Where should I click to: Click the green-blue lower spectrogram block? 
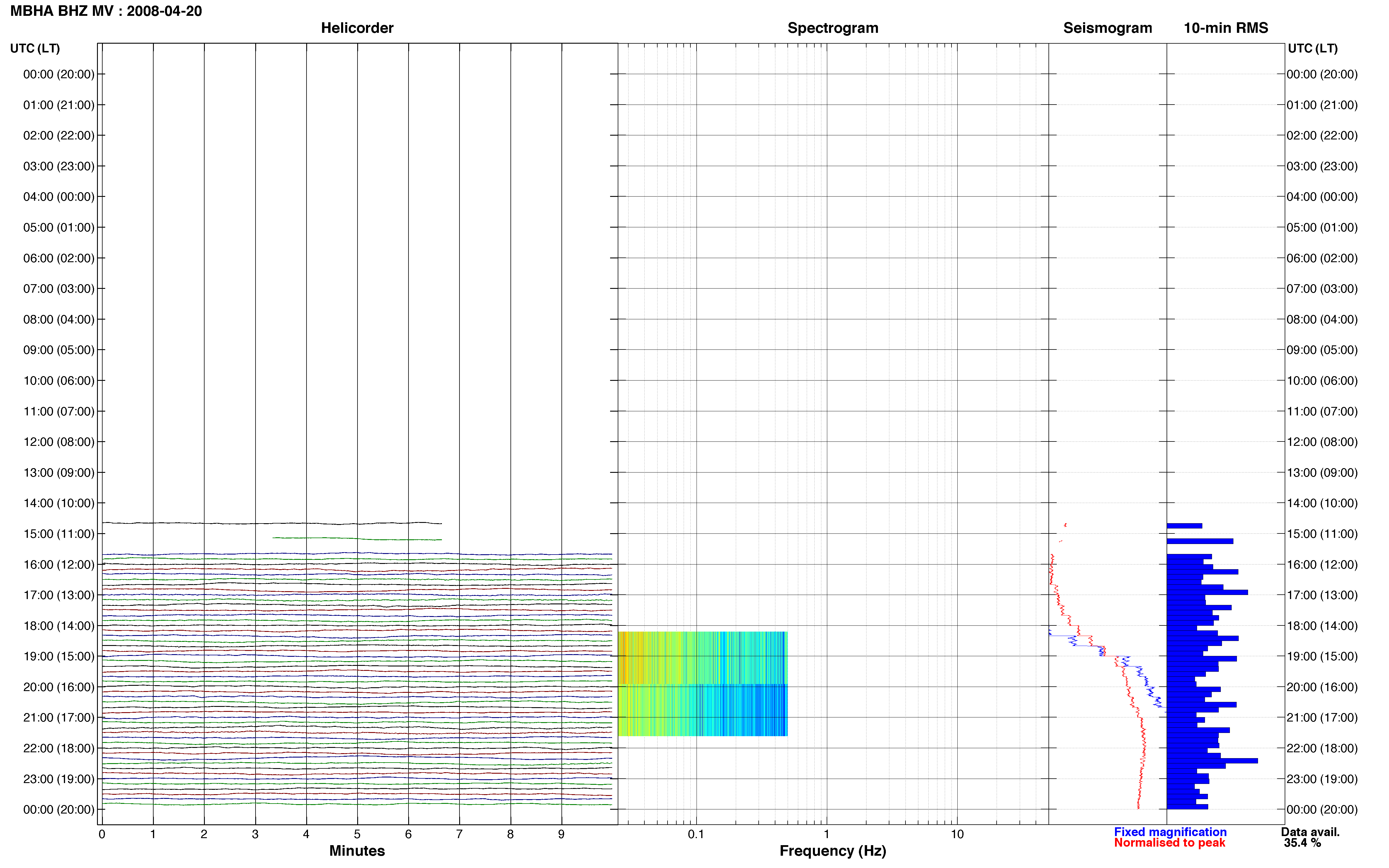click(x=702, y=710)
